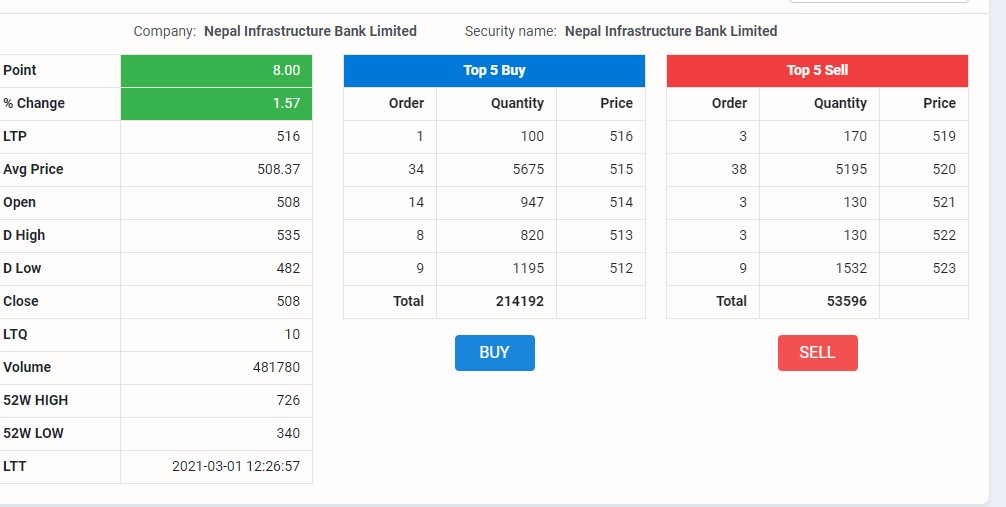
Task: Select buy price 516 in Top 5 Buy
Action: pyautogui.click(x=621, y=136)
